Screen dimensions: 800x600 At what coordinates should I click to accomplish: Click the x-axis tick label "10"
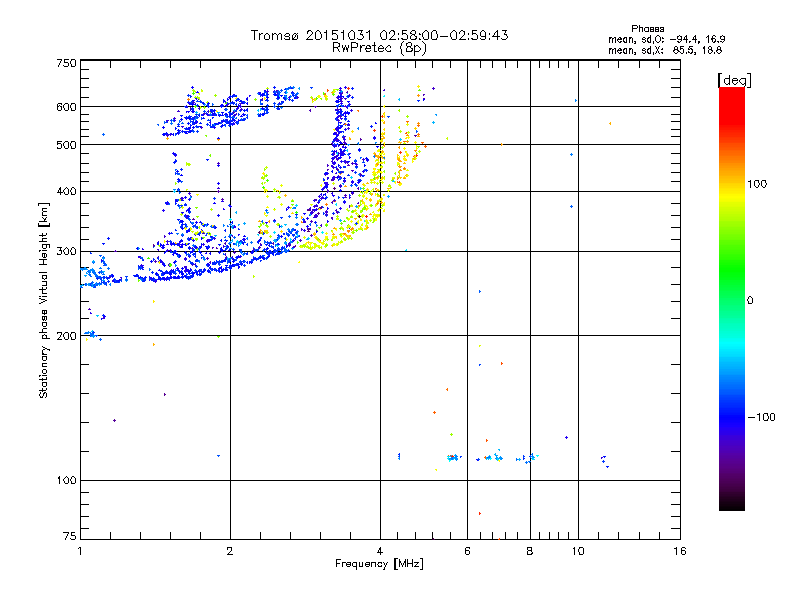click(578, 551)
